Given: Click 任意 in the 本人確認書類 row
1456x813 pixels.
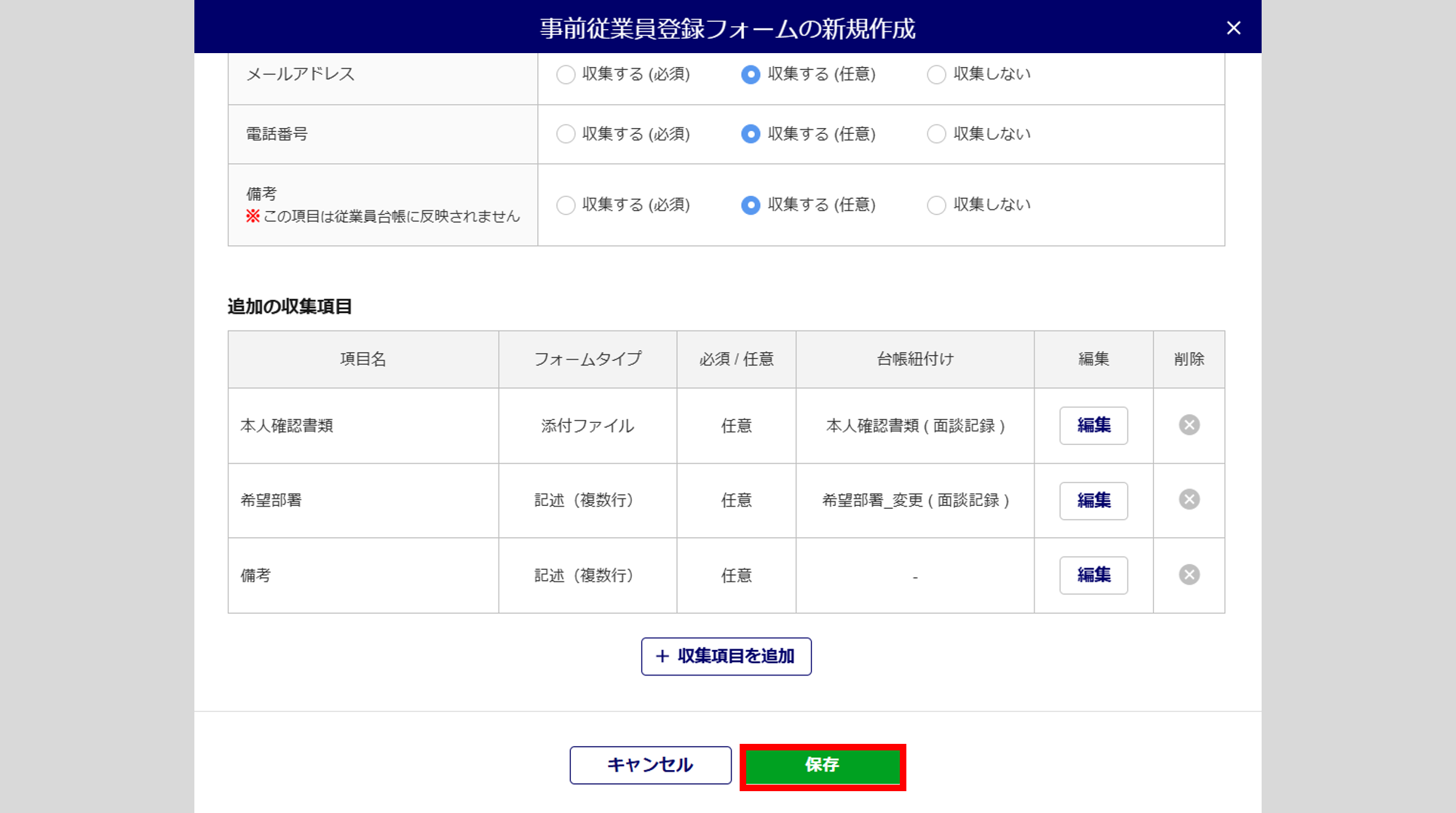Looking at the screenshot, I should [x=736, y=426].
